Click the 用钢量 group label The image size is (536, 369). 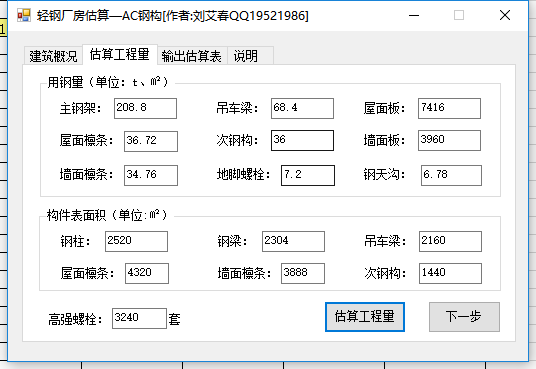[108, 82]
